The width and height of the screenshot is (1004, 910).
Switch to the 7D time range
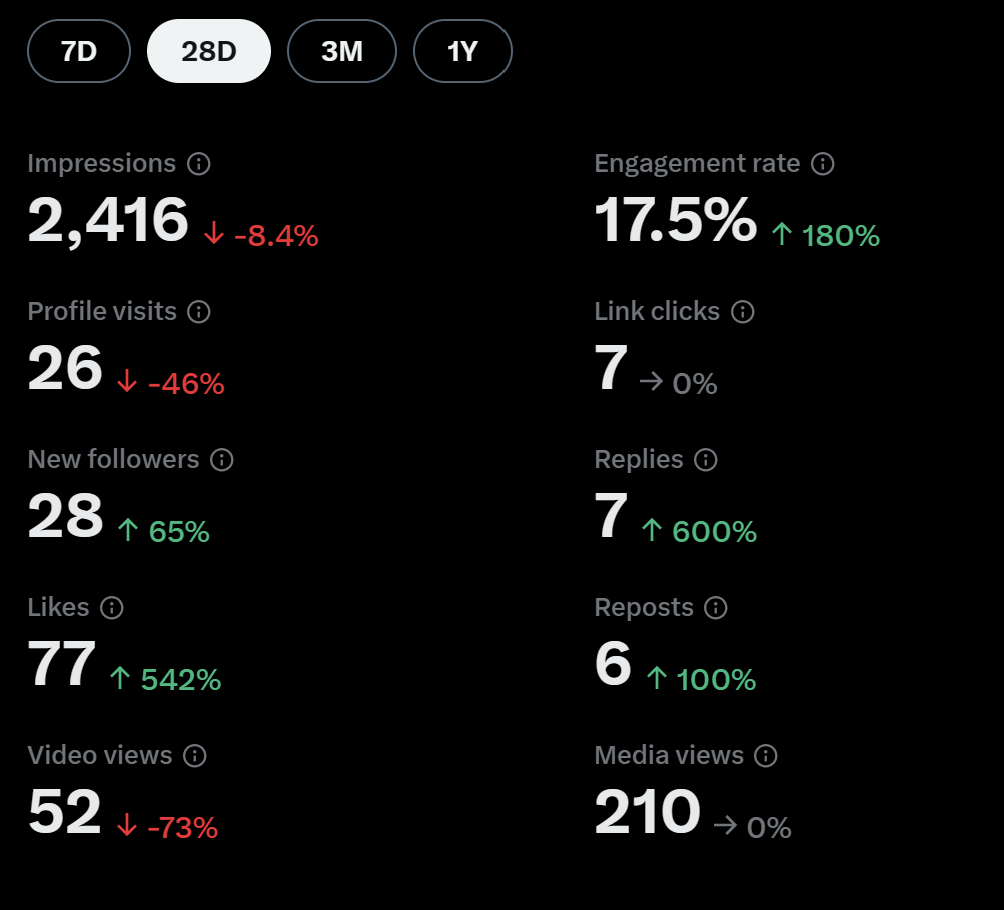coord(79,51)
